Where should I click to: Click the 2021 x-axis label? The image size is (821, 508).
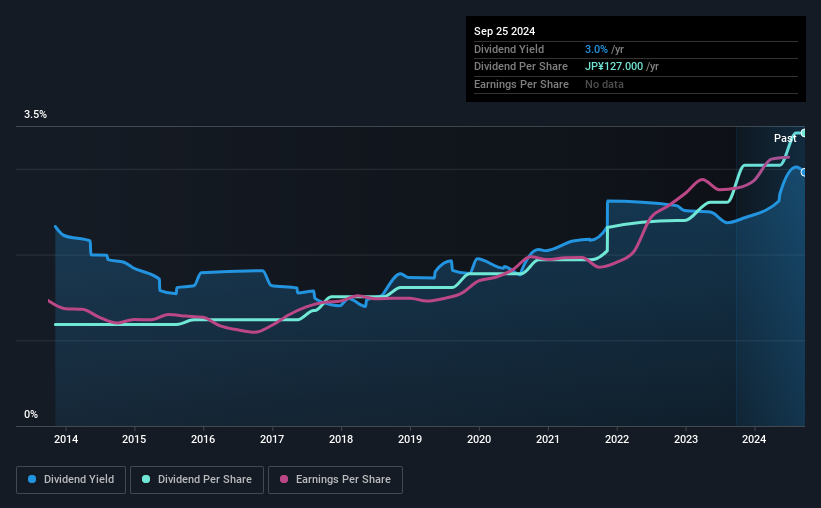coord(548,439)
